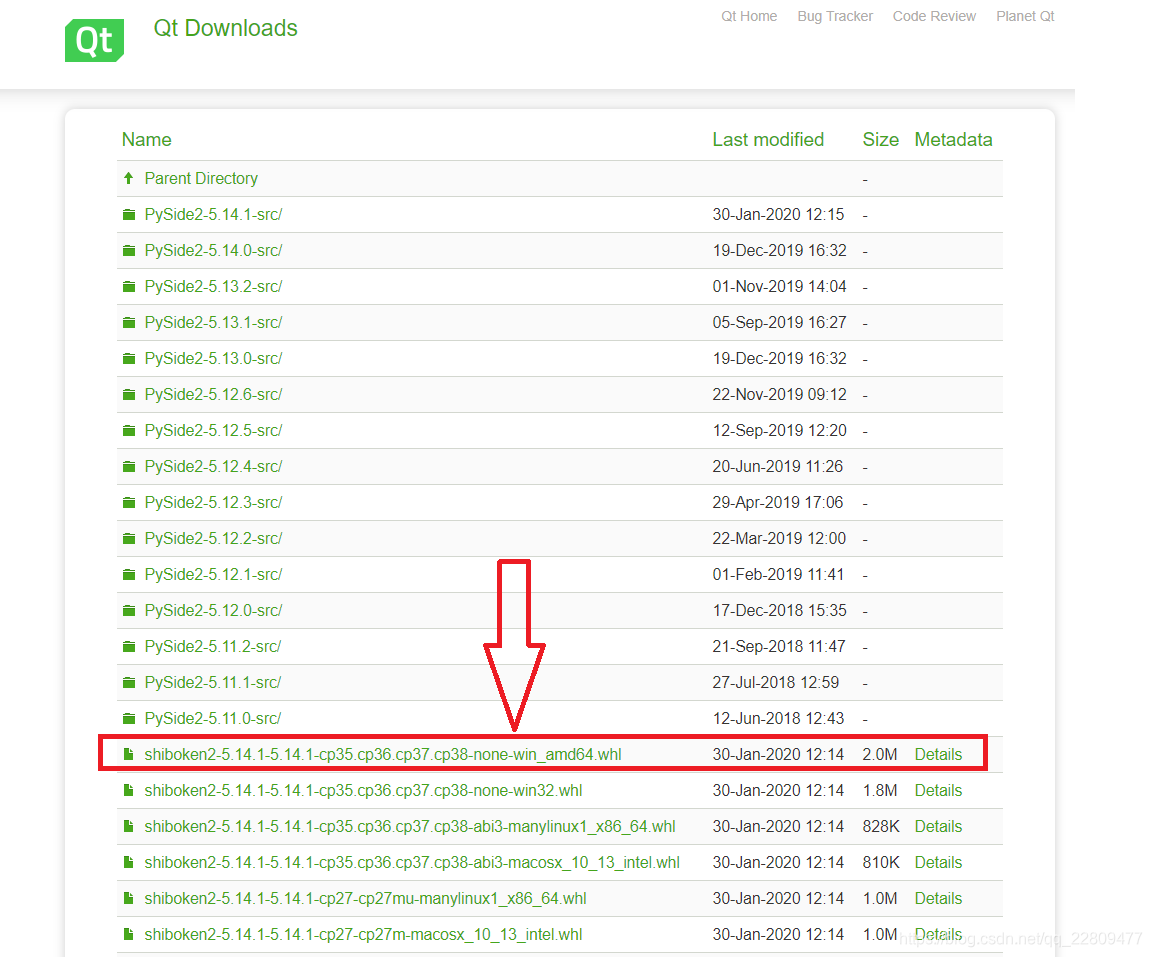The width and height of the screenshot is (1152, 957).
Task: Click file icon of cp38-abi3-macosx_10_13_intel.whl row
Action: click(129, 862)
